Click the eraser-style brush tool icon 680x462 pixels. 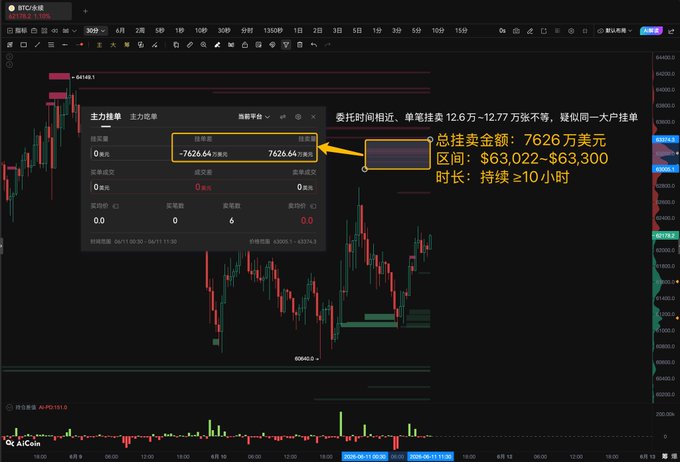coord(217,45)
